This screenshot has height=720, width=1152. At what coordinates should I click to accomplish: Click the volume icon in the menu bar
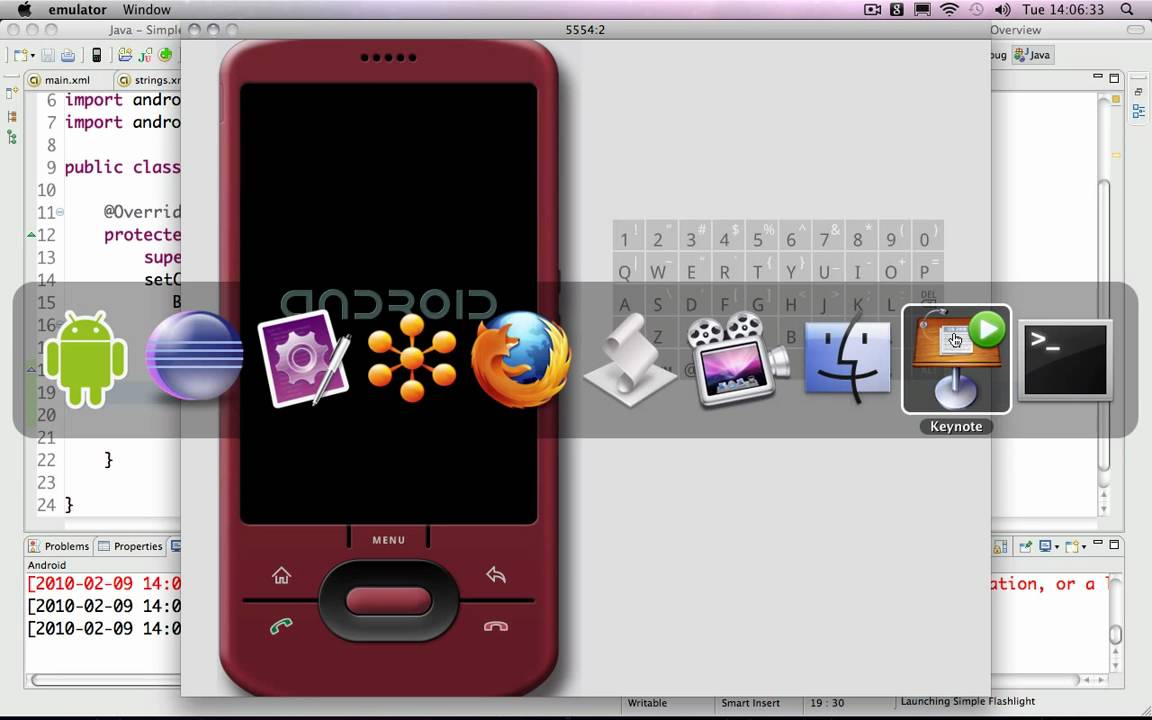click(1002, 10)
